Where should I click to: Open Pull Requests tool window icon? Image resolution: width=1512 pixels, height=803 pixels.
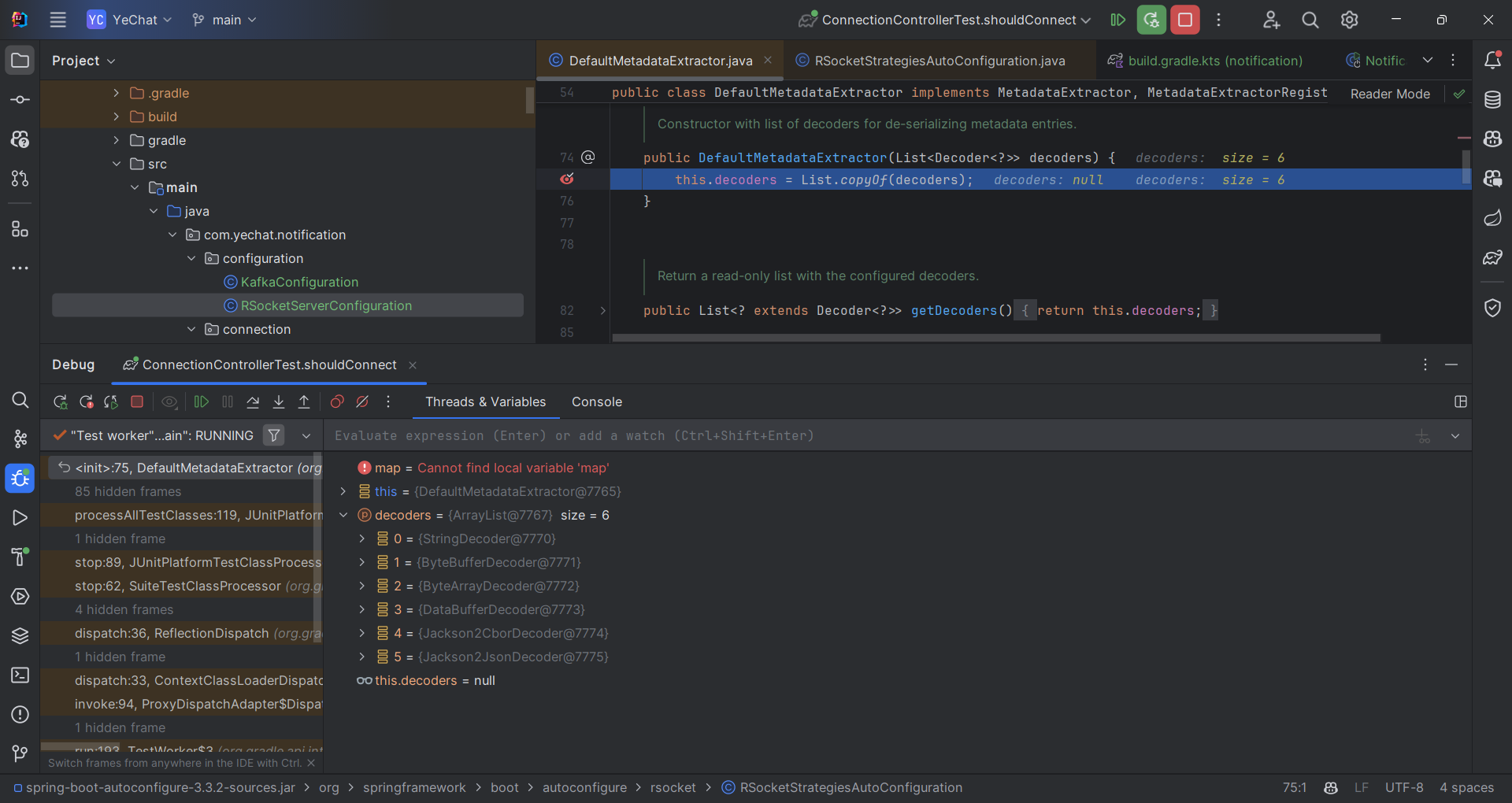[20, 179]
